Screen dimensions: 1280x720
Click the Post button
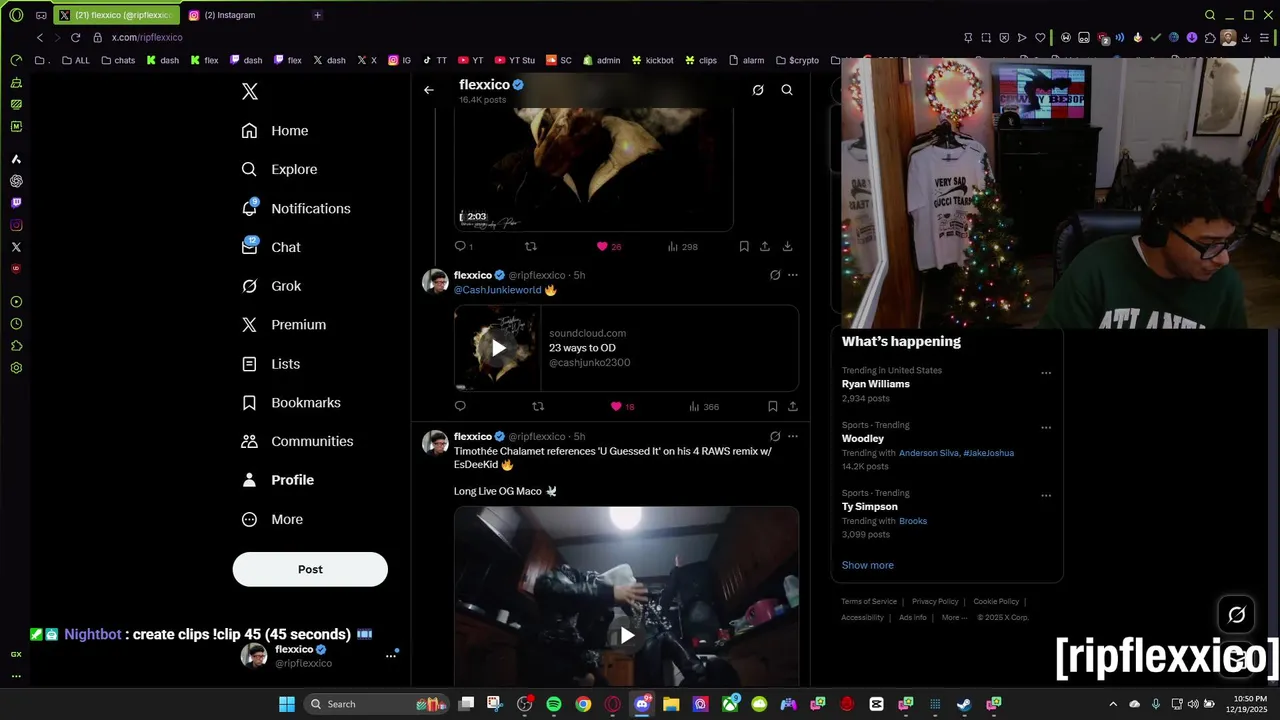coord(310,569)
